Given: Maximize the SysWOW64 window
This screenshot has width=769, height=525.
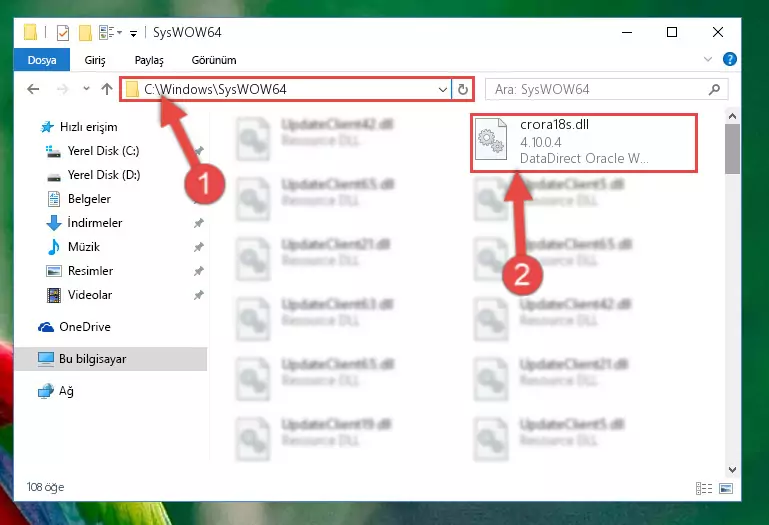Looking at the screenshot, I should 672,32.
